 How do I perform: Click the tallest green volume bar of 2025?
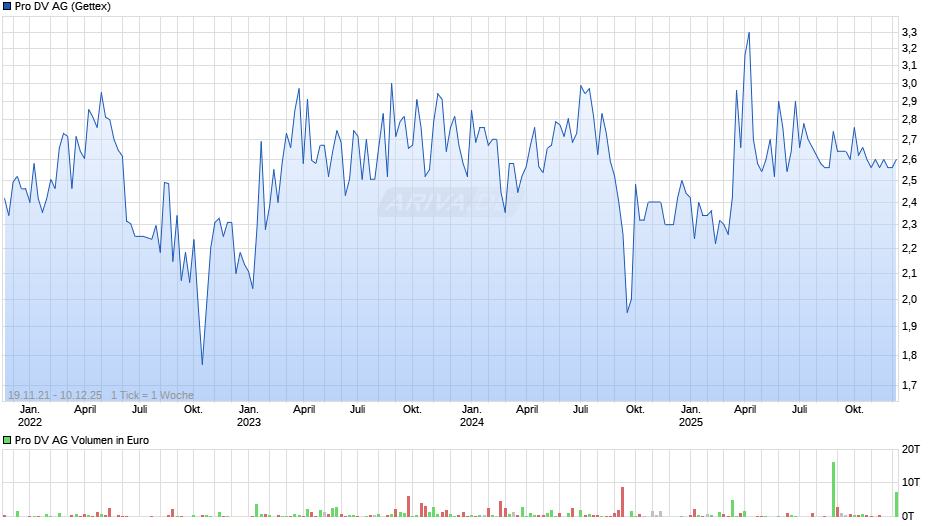(x=833, y=489)
